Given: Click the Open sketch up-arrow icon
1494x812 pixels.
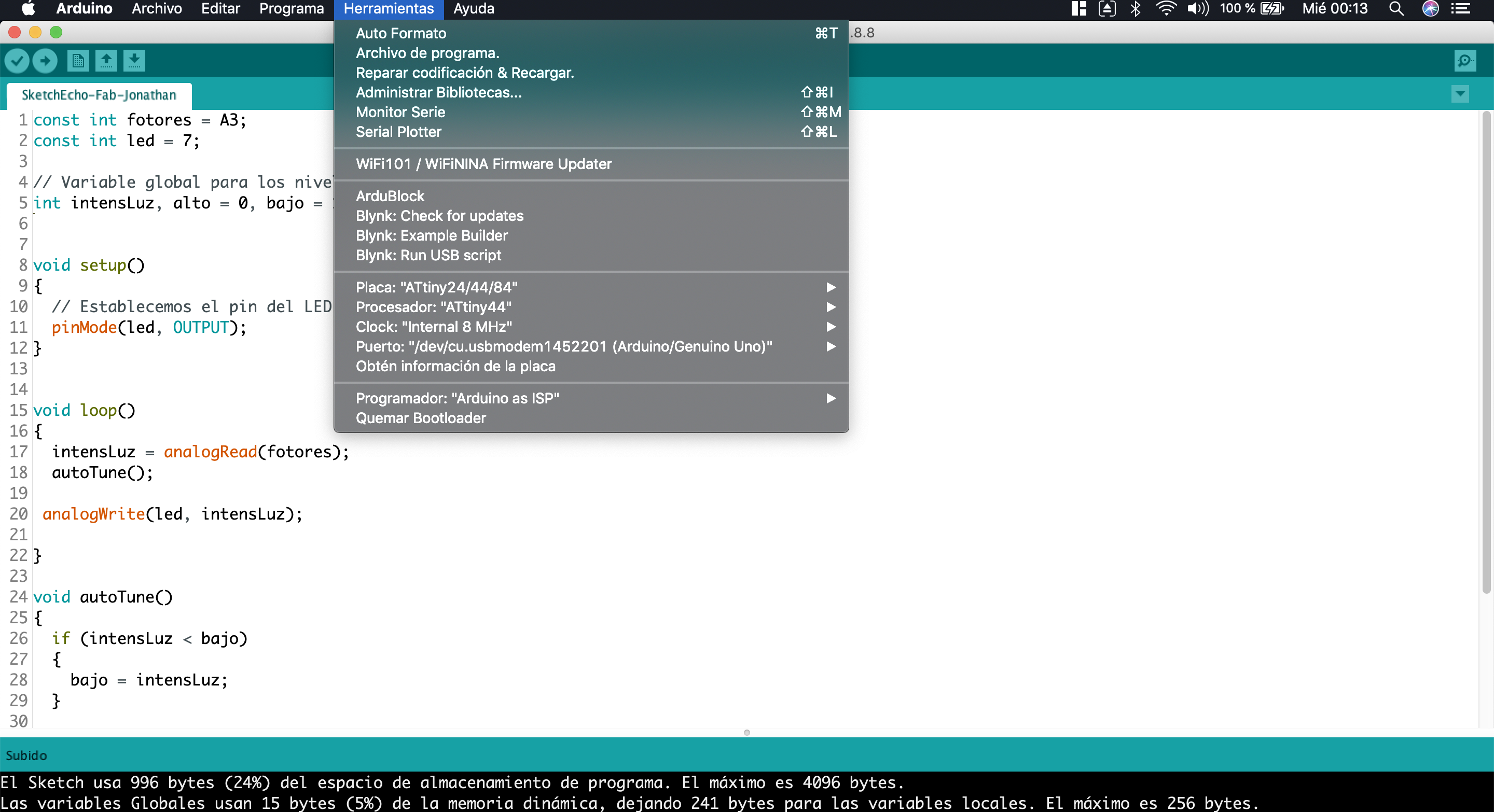Looking at the screenshot, I should pyautogui.click(x=106, y=60).
